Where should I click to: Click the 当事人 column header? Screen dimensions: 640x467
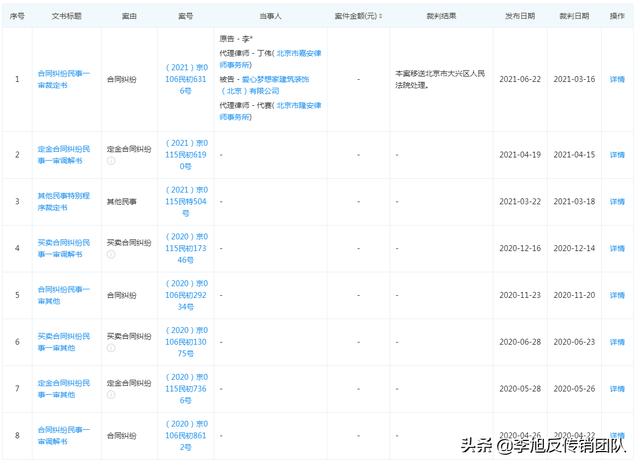click(x=270, y=16)
